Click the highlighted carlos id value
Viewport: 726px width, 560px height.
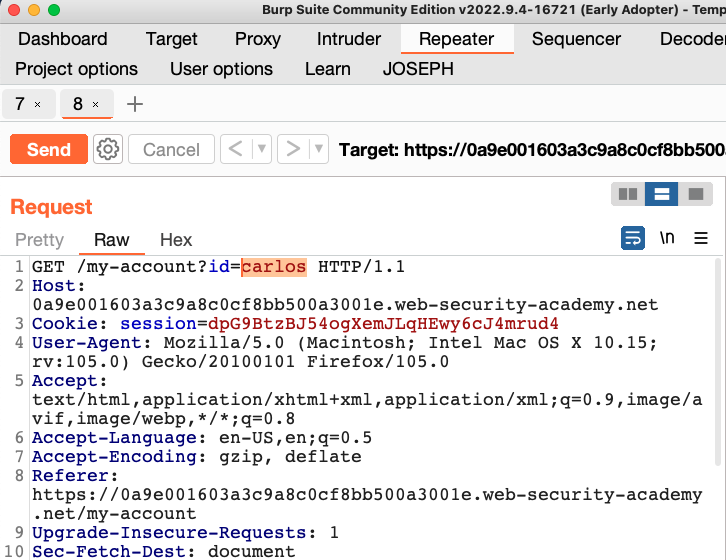pyautogui.click(x=274, y=267)
